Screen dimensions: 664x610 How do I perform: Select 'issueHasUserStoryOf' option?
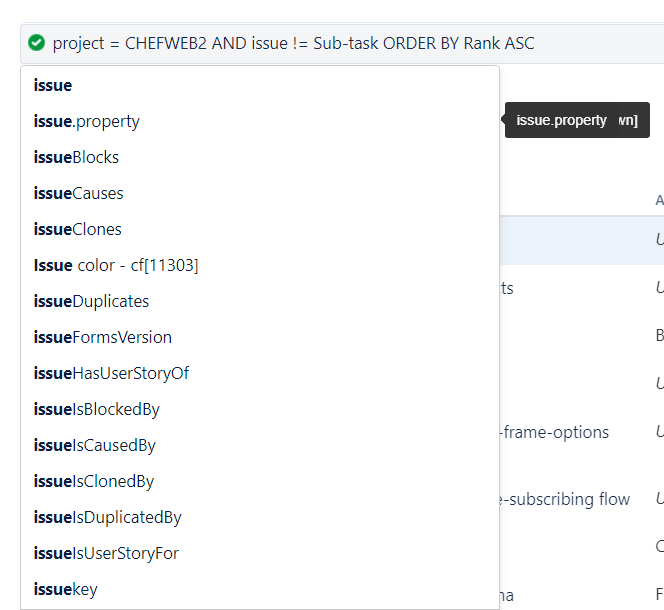(x=260, y=373)
